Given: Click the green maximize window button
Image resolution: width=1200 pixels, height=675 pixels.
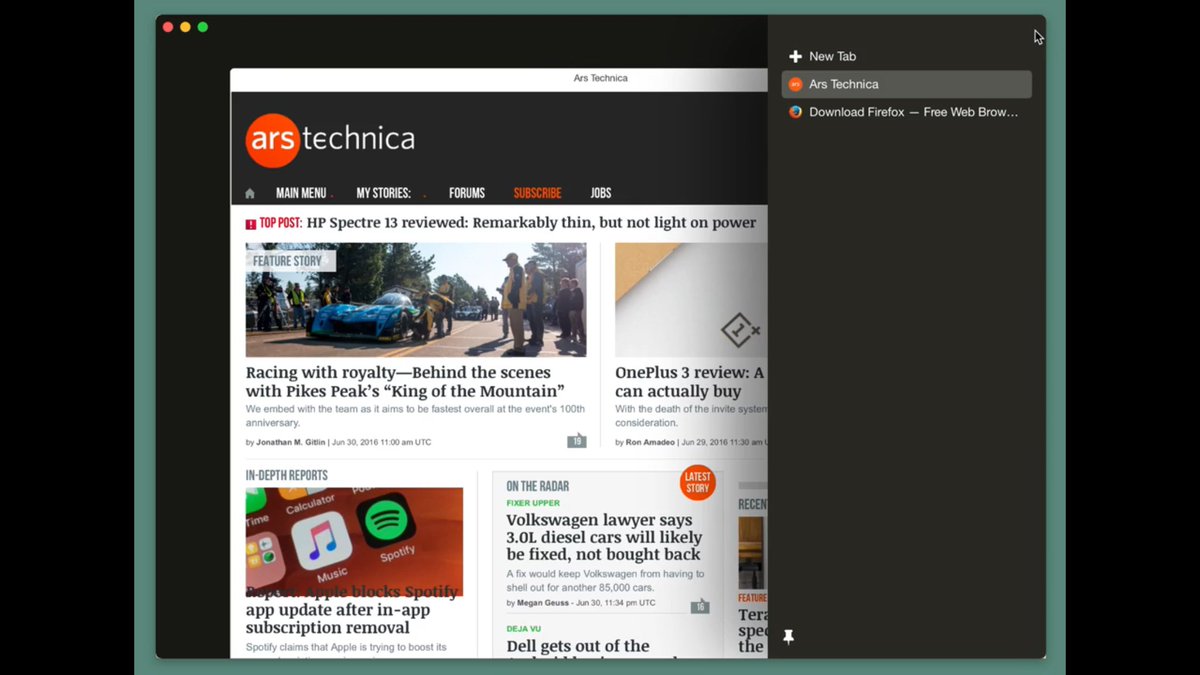Looking at the screenshot, I should point(203,27).
